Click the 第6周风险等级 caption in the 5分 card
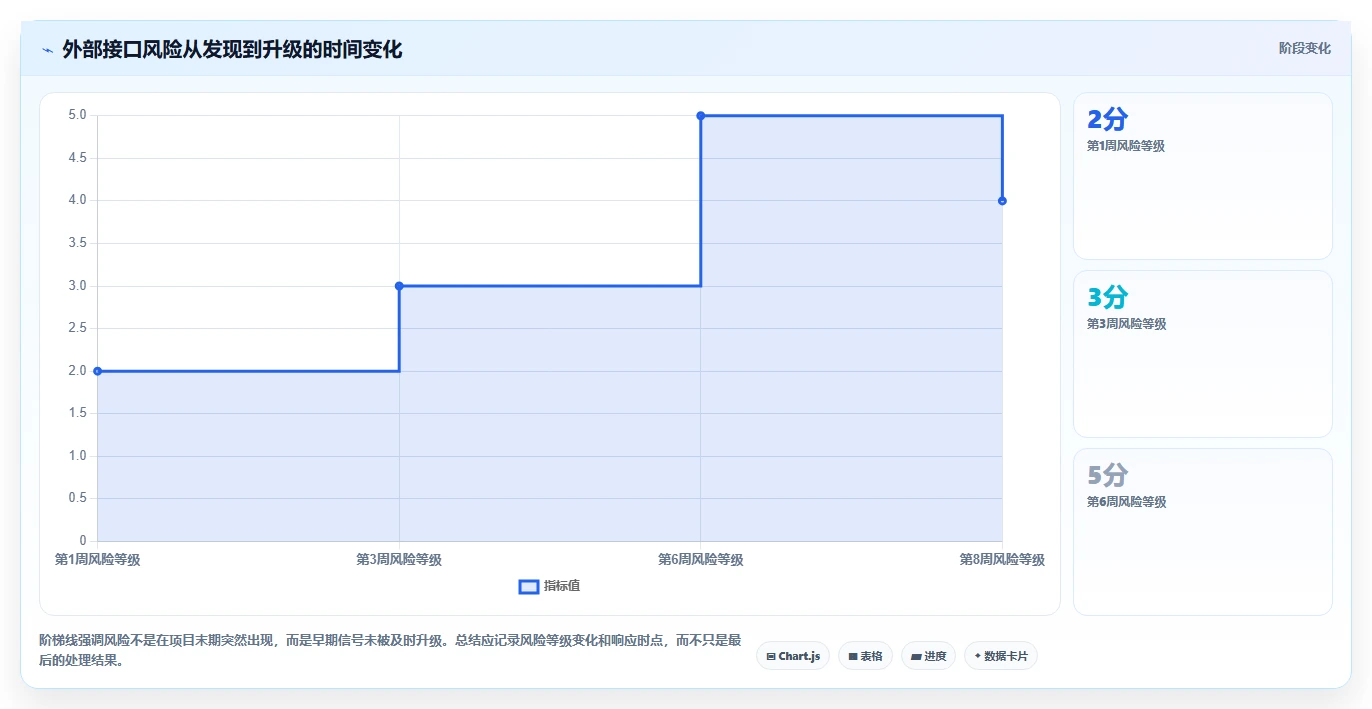Screen dimensions: 1372x709 1126,502
